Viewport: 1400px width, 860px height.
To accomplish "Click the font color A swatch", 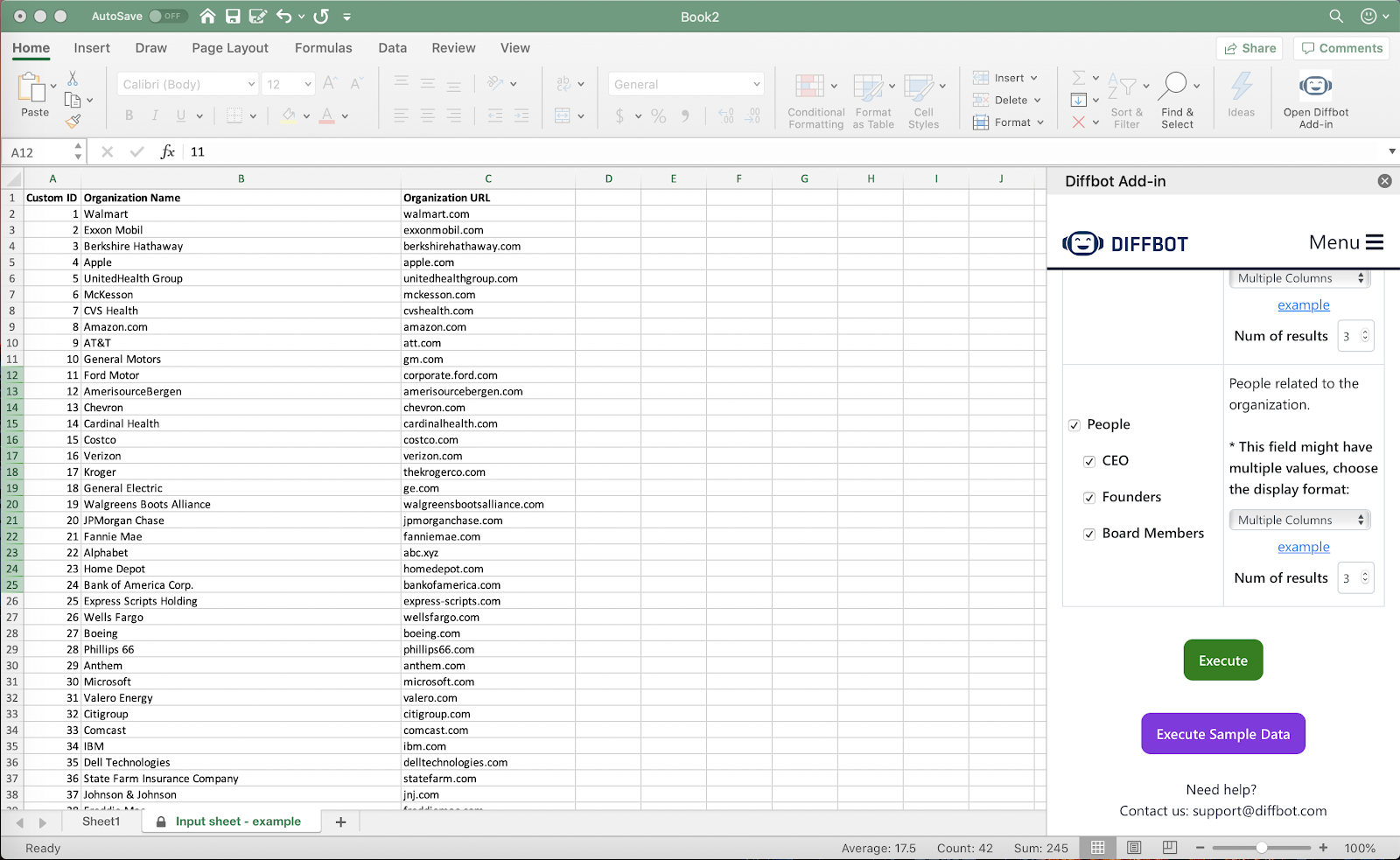I will tap(326, 115).
